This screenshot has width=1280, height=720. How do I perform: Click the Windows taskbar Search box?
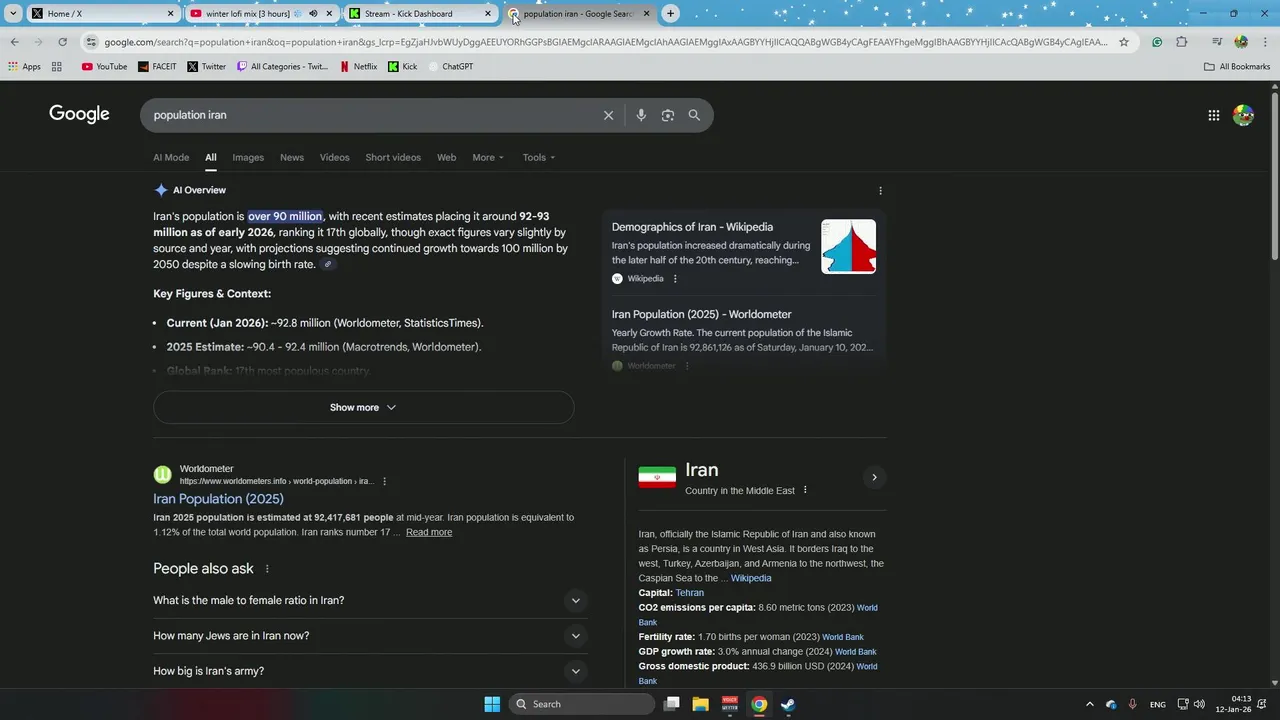582,704
